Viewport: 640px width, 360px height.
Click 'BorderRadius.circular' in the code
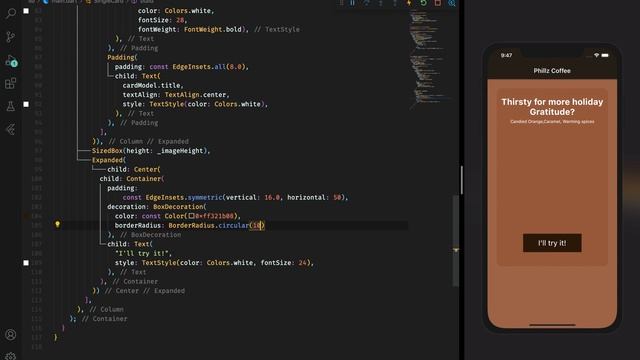coord(209,225)
